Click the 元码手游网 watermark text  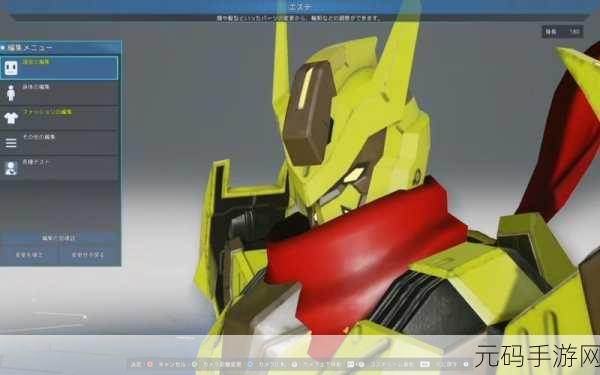coord(537,356)
